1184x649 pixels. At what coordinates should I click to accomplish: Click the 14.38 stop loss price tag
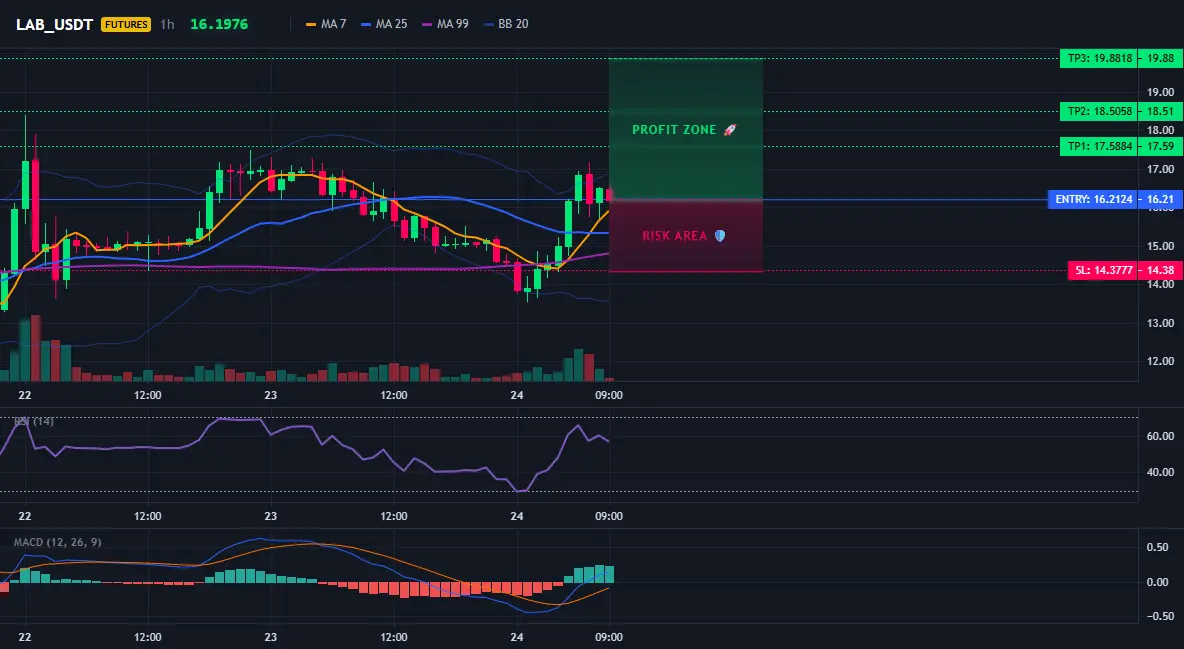(x=1161, y=270)
